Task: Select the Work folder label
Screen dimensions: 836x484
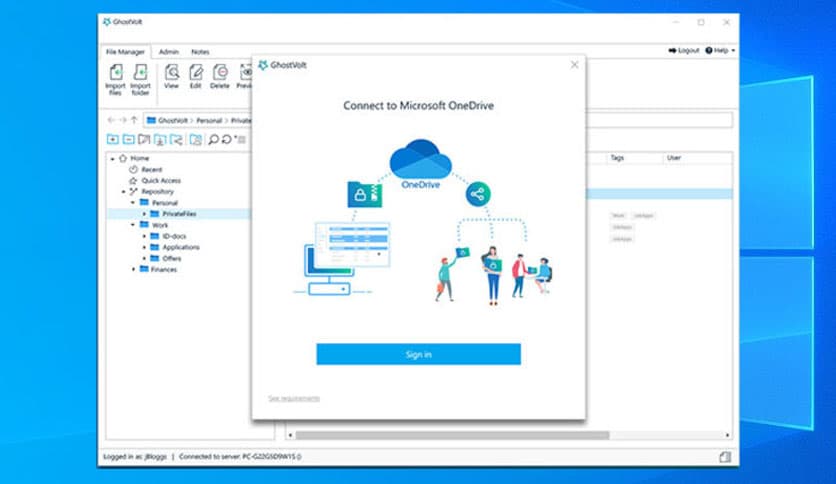Action: [160, 225]
